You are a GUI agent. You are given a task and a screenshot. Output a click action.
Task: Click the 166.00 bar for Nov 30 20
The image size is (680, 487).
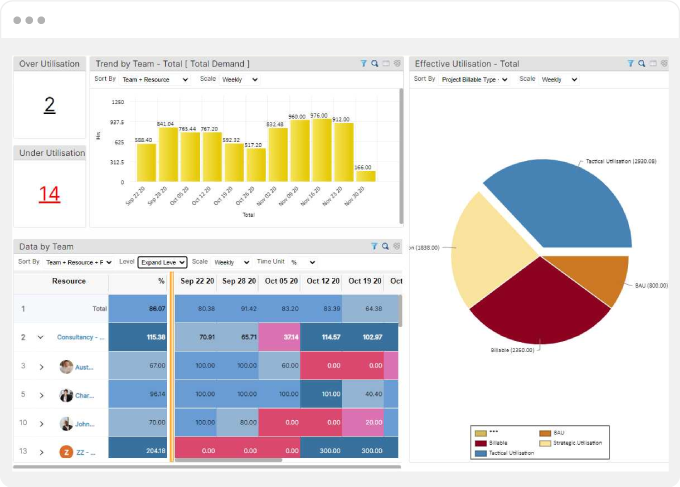(x=366, y=176)
